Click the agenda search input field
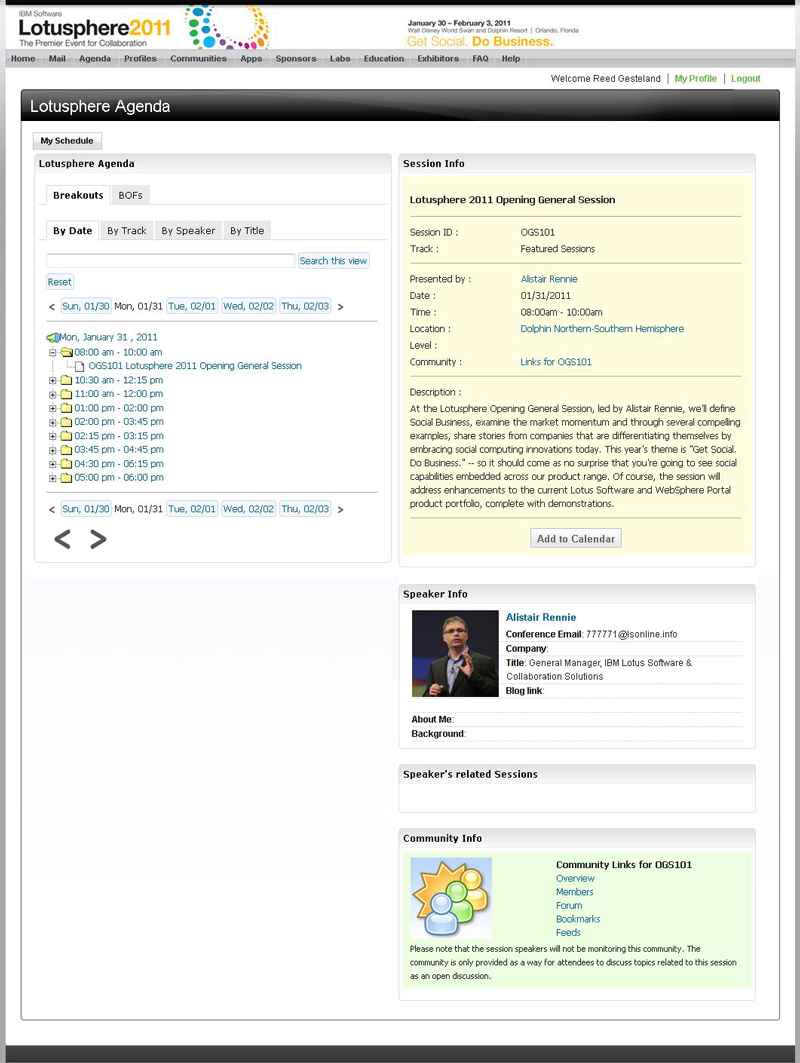The height and width of the screenshot is (1063, 800). coord(171,261)
